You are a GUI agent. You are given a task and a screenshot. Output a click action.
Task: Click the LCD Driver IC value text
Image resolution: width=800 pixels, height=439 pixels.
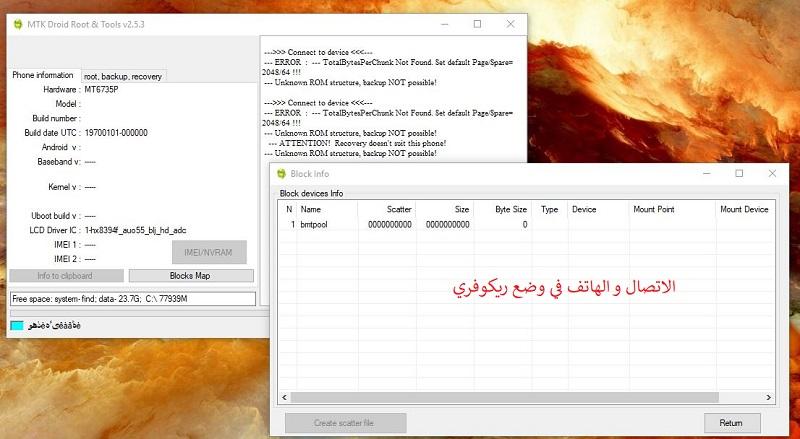135,230
